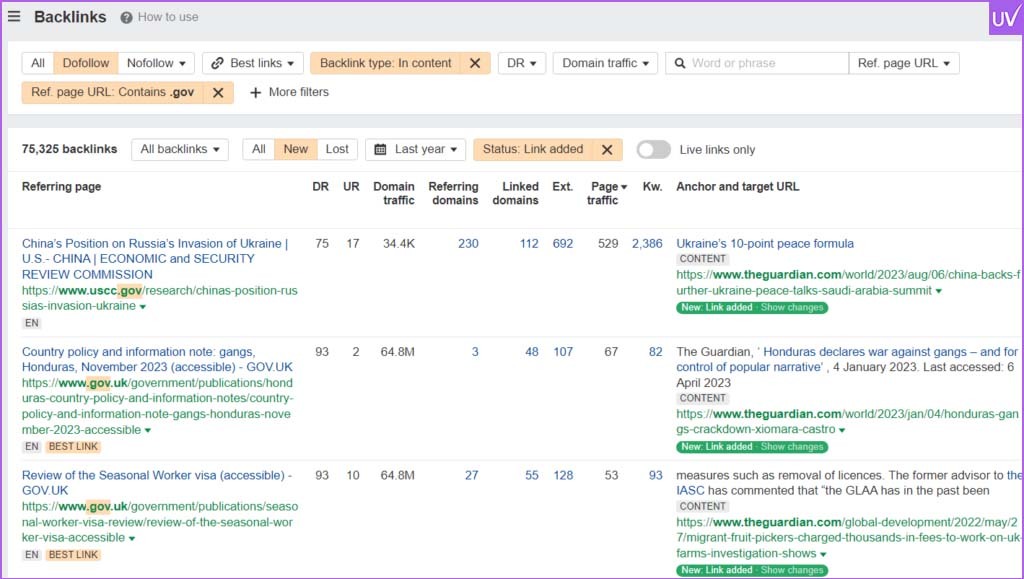This screenshot has width=1024, height=579.
Task: Expand the migrant-fruit-pickers target URL arrow
Action: click(823, 555)
